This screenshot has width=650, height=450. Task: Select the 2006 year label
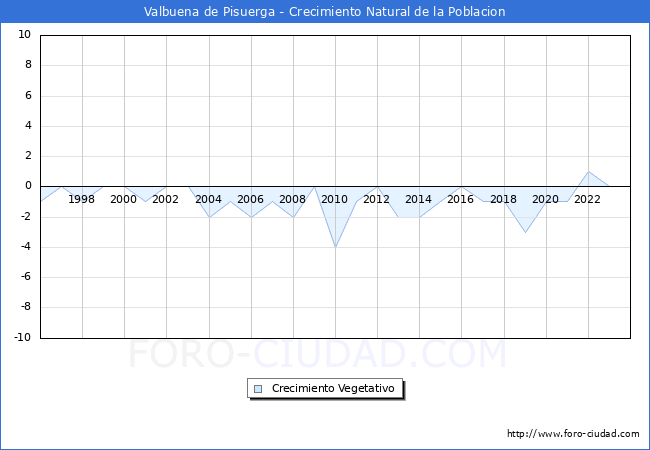[x=250, y=199]
